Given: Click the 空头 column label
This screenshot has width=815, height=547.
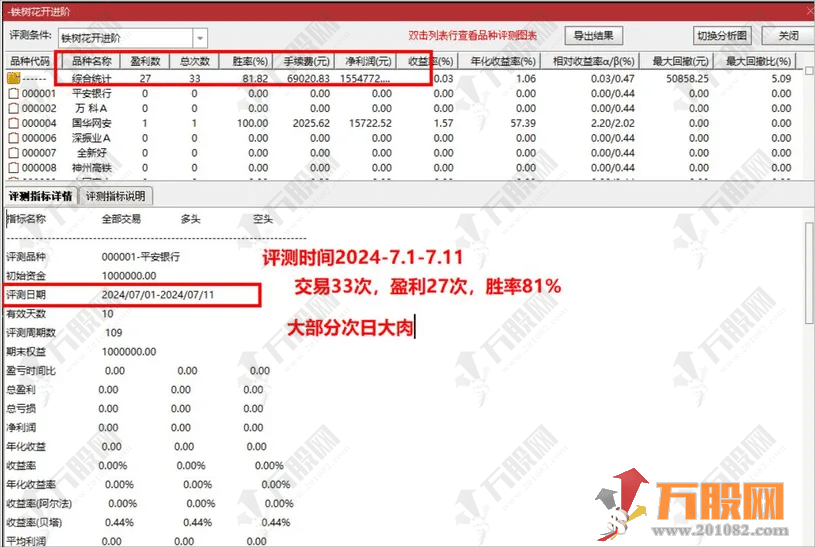Looking at the screenshot, I should [262, 219].
